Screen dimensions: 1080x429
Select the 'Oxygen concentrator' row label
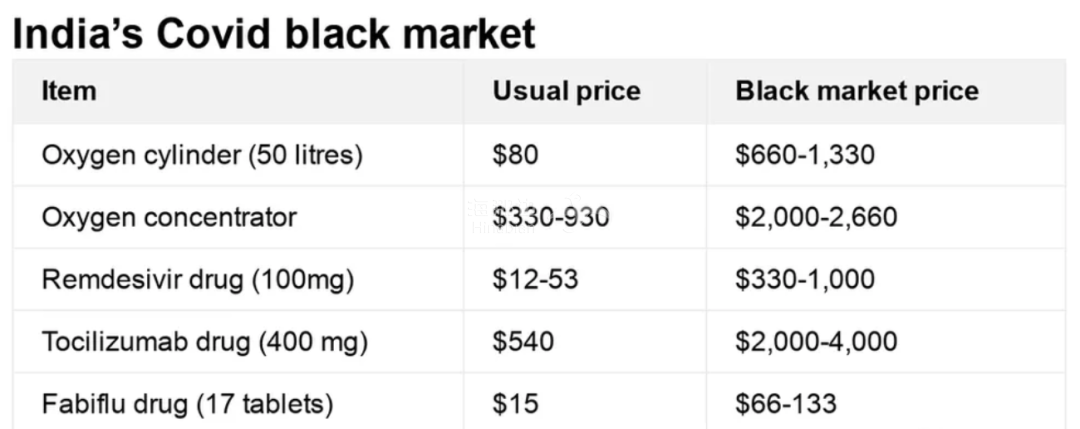[x=169, y=218]
